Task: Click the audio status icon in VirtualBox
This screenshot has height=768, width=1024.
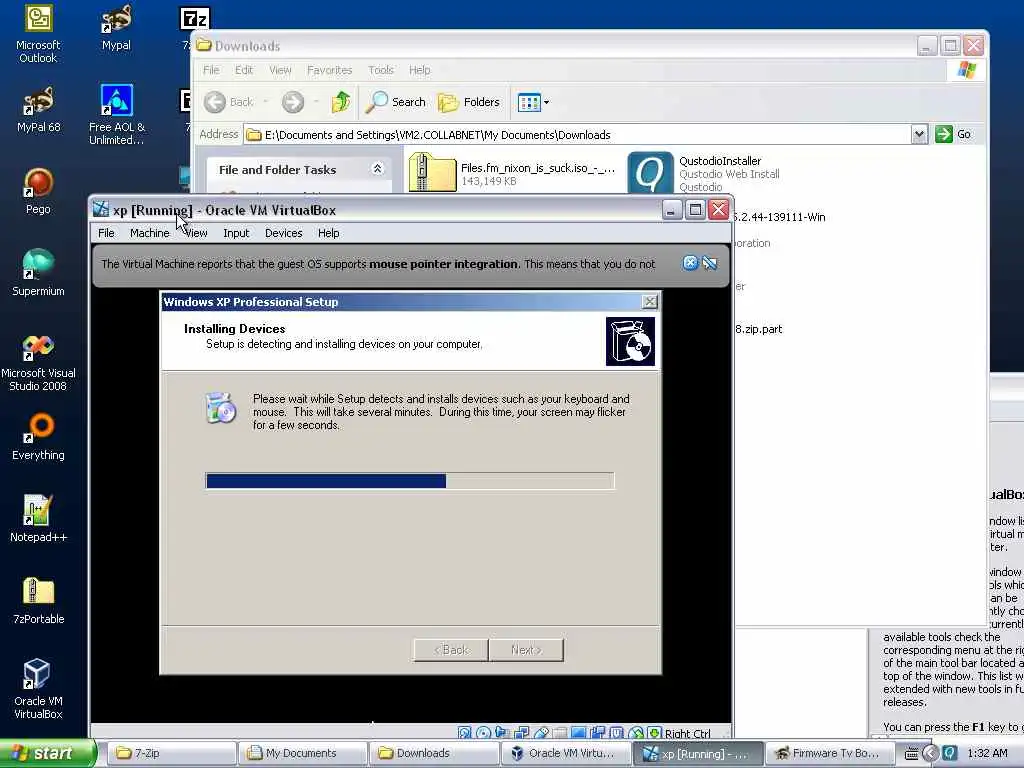Action: (x=502, y=733)
